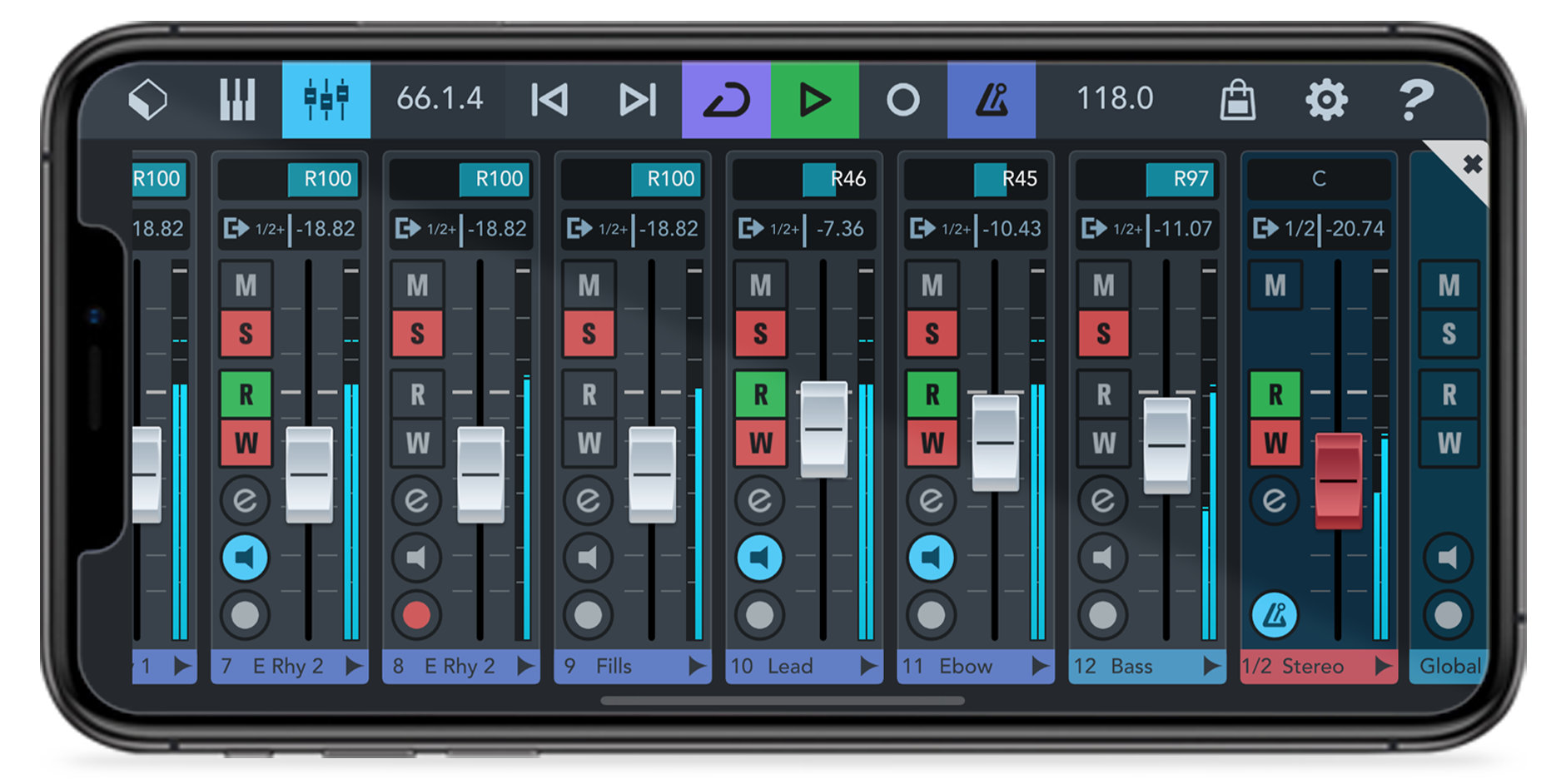Open the keyboard instrument view

(238, 99)
